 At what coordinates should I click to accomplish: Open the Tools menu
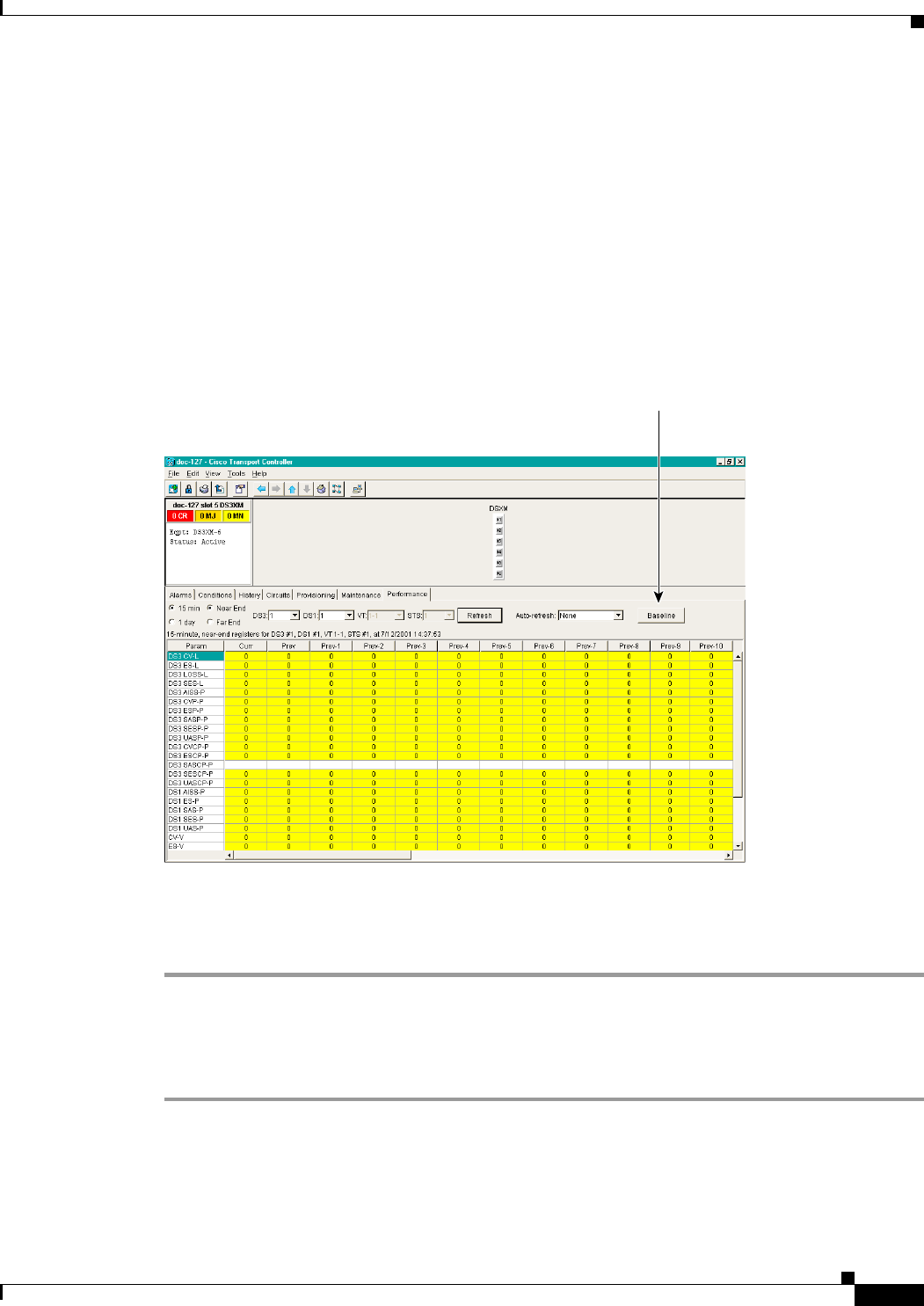[x=236, y=473]
